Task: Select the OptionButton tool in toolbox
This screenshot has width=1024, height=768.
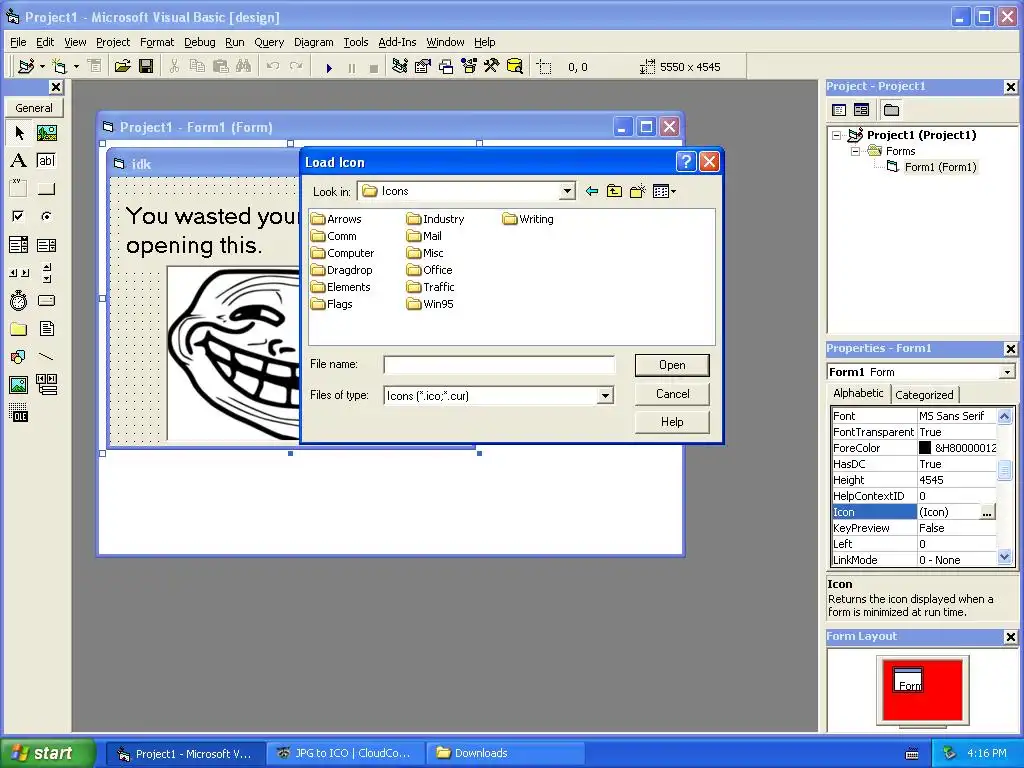Action: pyautogui.click(x=46, y=216)
